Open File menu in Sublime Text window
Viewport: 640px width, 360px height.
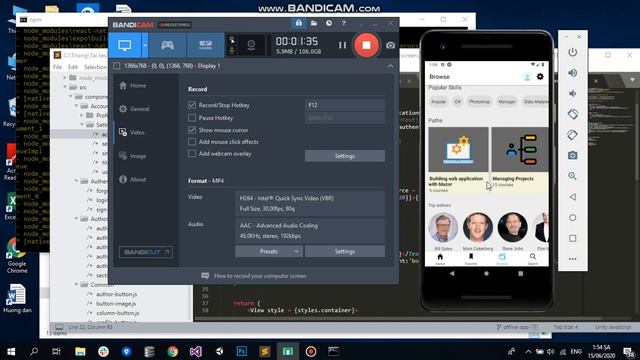(58, 67)
